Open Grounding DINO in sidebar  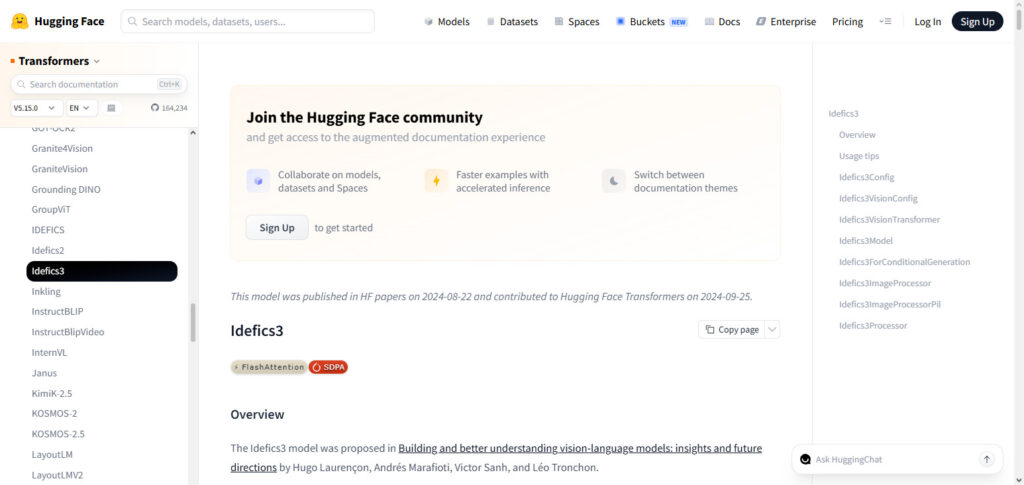coord(66,189)
